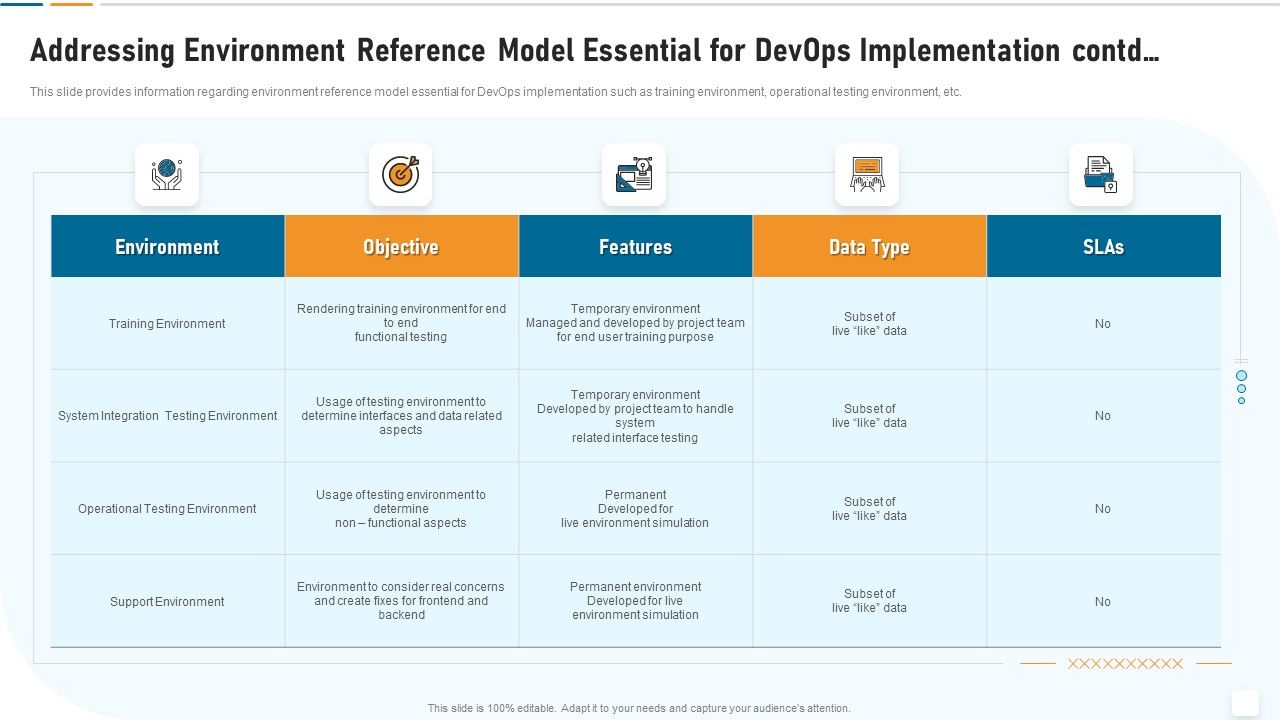
Task: Select the Training Environment table cell
Action: tap(167, 323)
